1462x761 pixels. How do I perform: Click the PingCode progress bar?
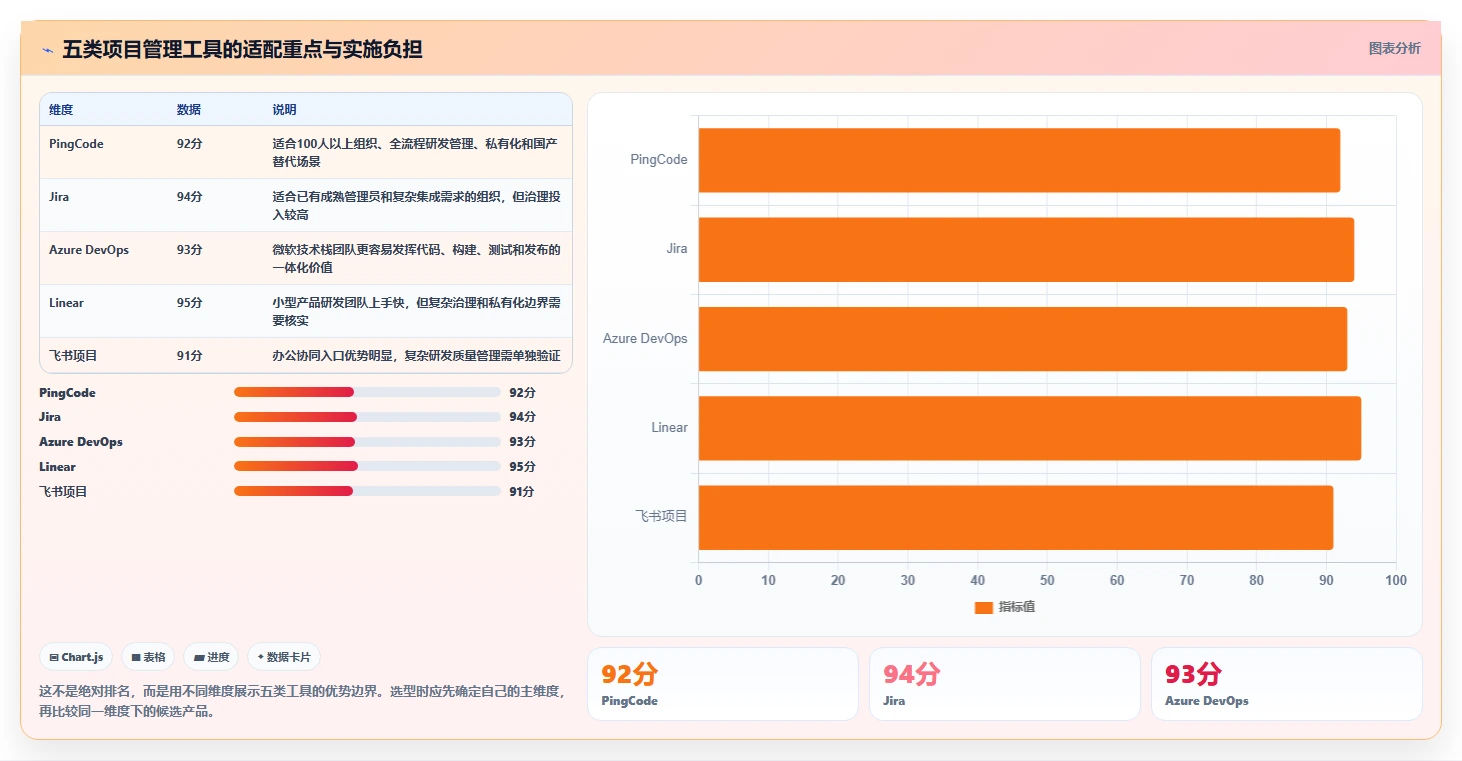pyautogui.click(x=367, y=392)
